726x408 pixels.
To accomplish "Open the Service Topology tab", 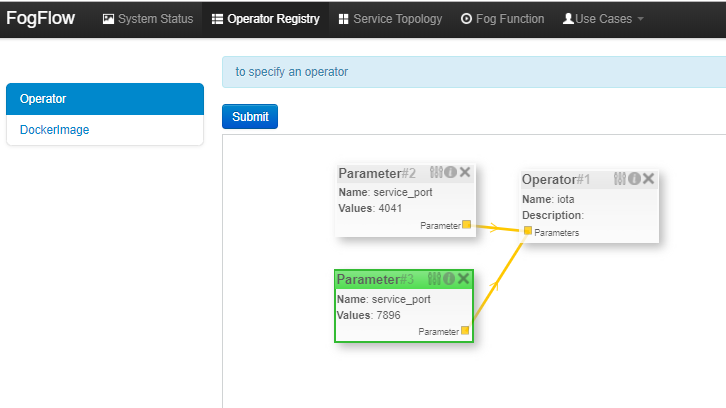I will click(390, 19).
